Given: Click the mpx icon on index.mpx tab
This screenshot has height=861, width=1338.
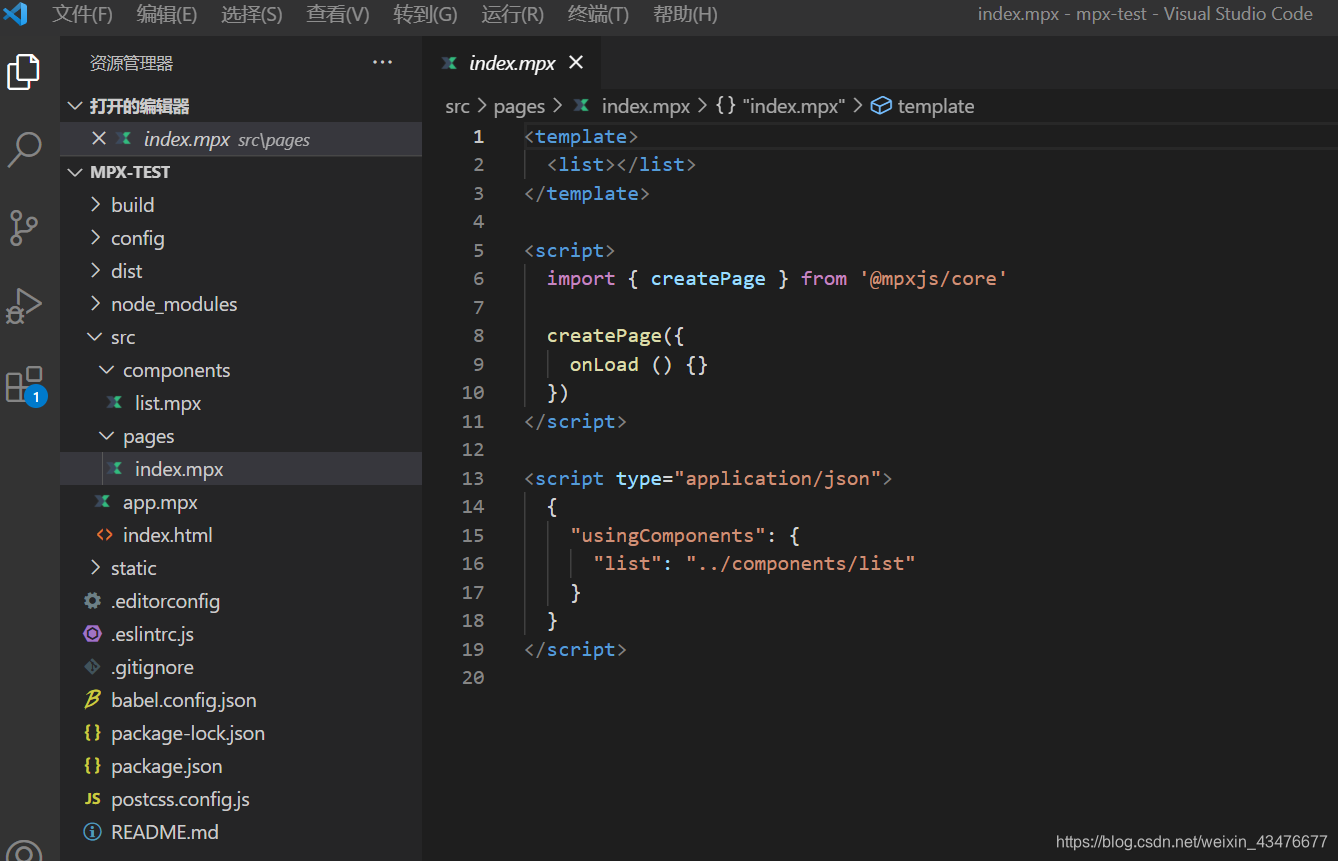Looking at the screenshot, I should 449,63.
